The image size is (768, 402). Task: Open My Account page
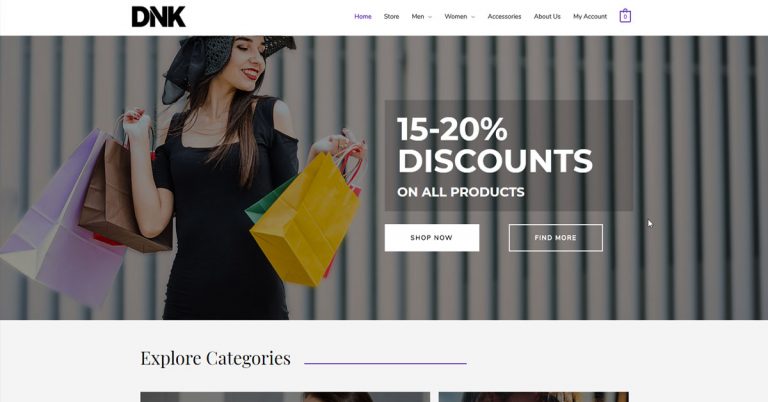point(590,17)
